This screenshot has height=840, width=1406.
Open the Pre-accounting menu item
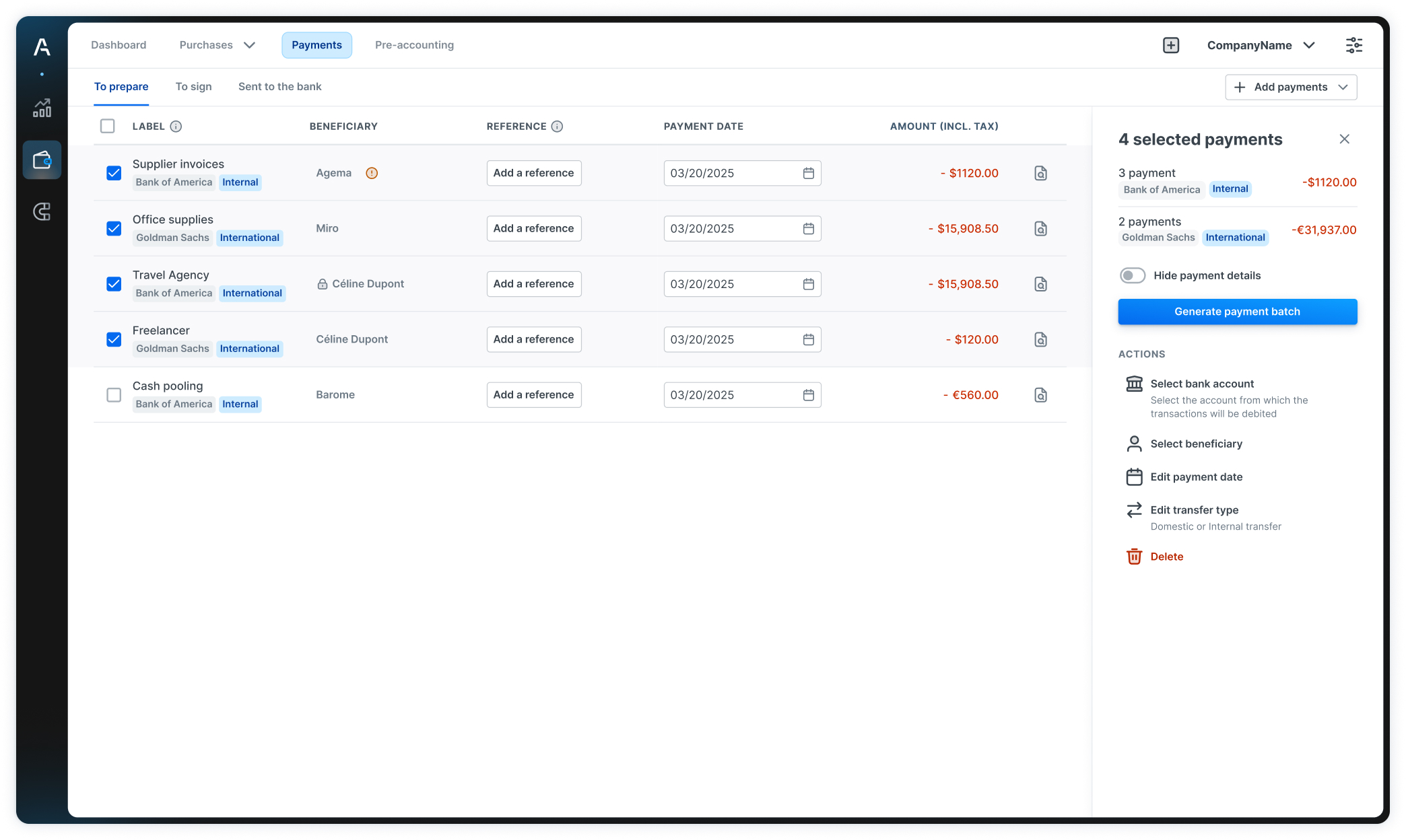(414, 44)
